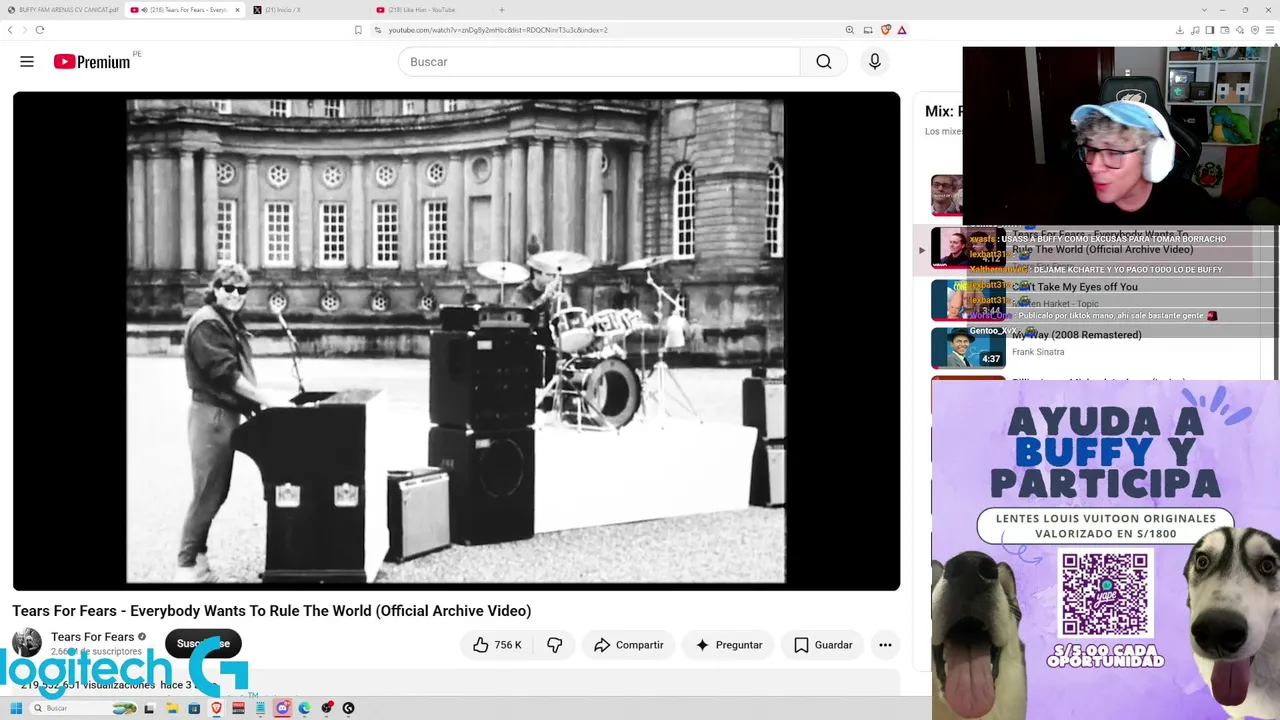Open the site settings icon beside the URL
Image resolution: width=1280 pixels, height=720 pixels.
(378, 30)
